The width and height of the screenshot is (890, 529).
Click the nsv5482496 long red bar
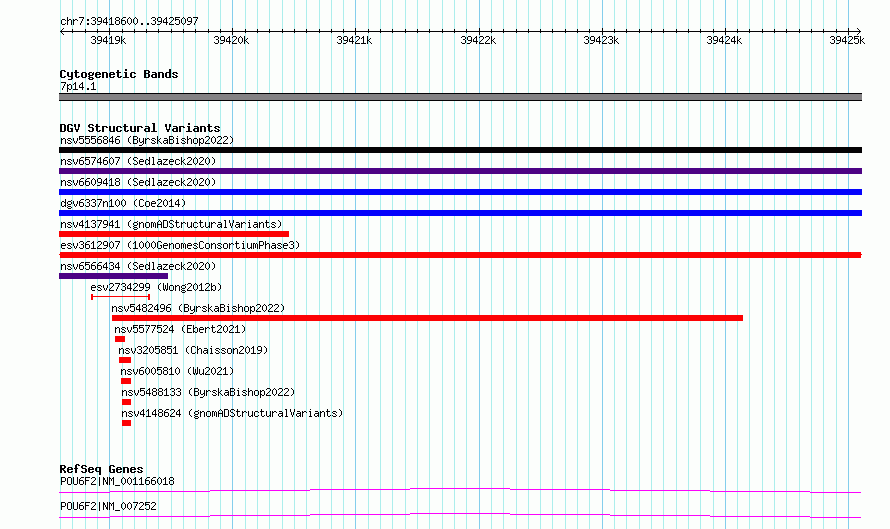click(x=427, y=318)
